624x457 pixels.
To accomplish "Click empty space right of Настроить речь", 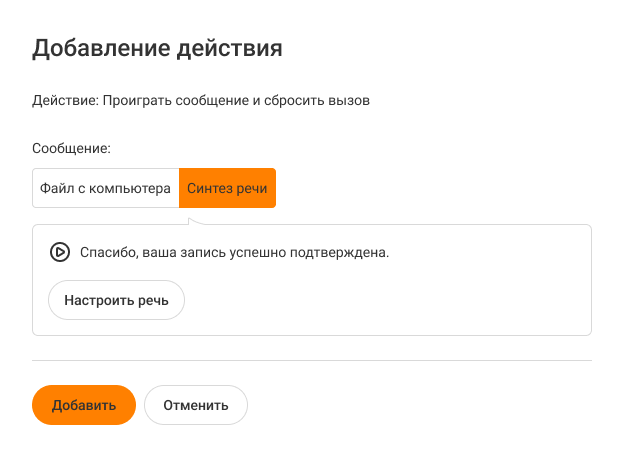I will [x=380, y=299].
